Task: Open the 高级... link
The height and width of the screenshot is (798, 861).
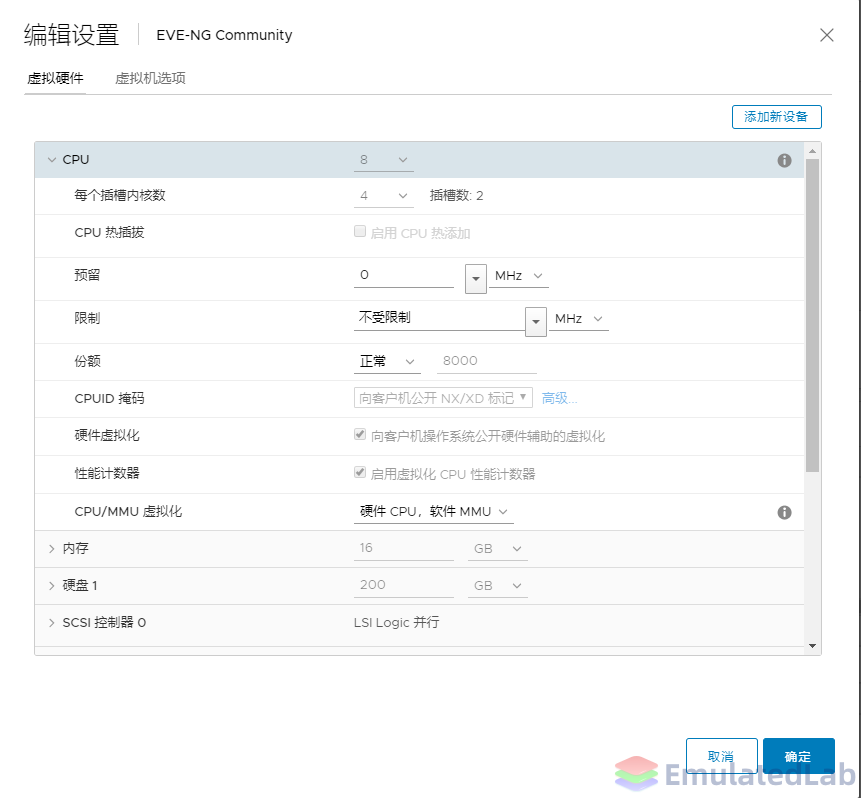Action: pyautogui.click(x=559, y=398)
